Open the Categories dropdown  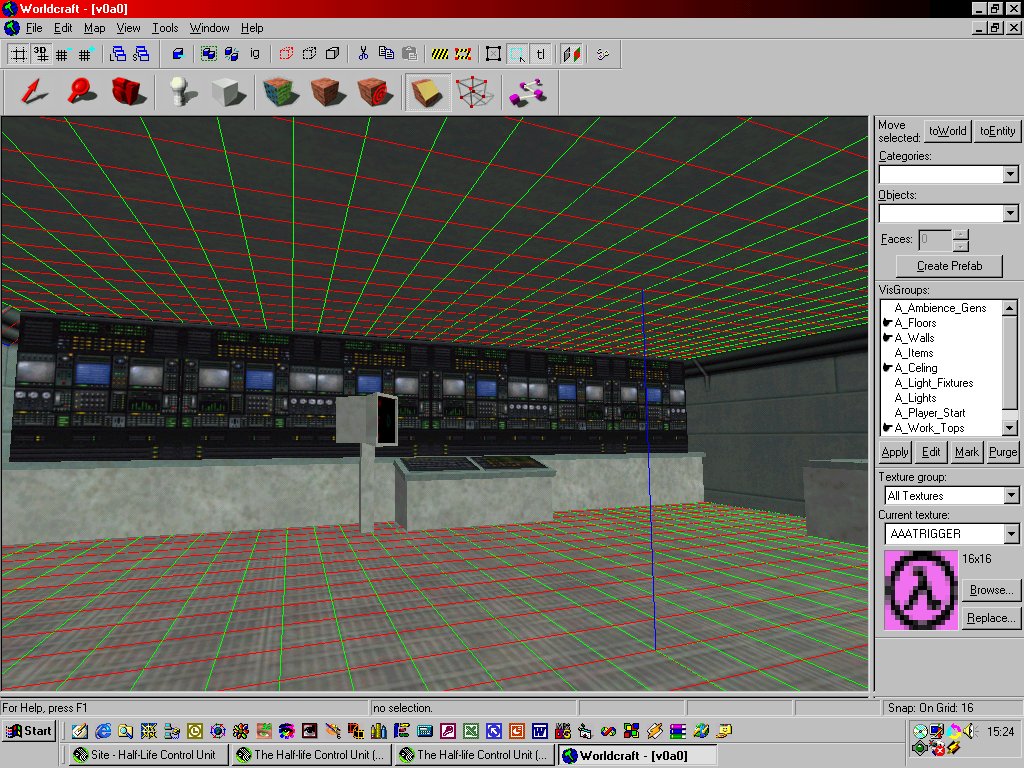click(1009, 175)
